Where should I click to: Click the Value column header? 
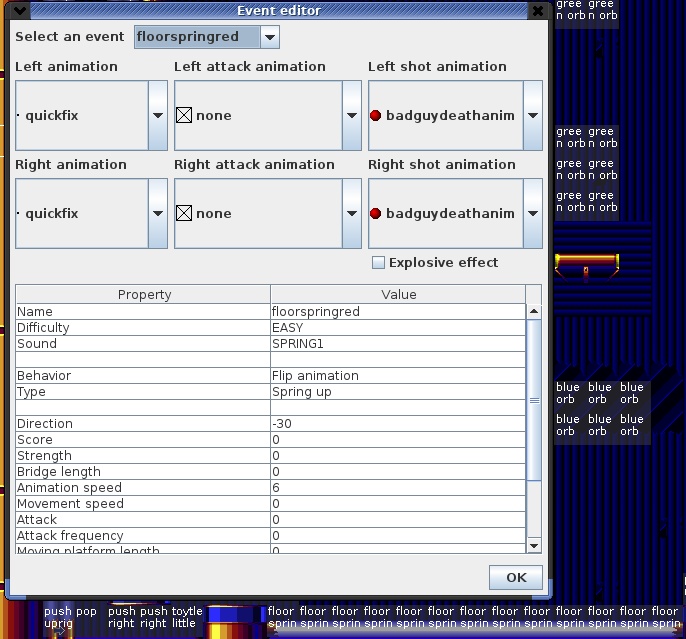pyautogui.click(x=398, y=294)
